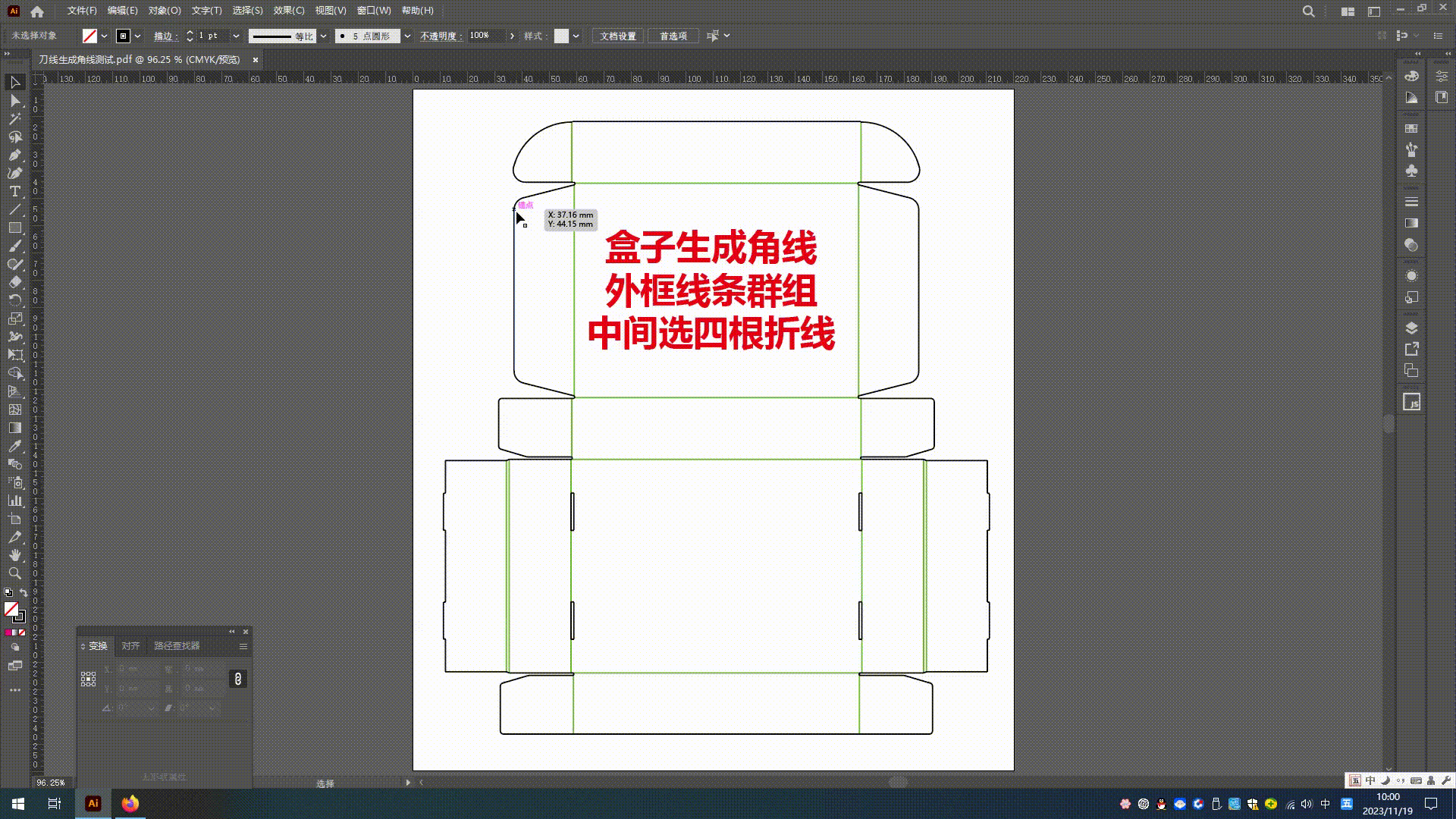Switch to the 路径查找器 tab

(x=177, y=646)
